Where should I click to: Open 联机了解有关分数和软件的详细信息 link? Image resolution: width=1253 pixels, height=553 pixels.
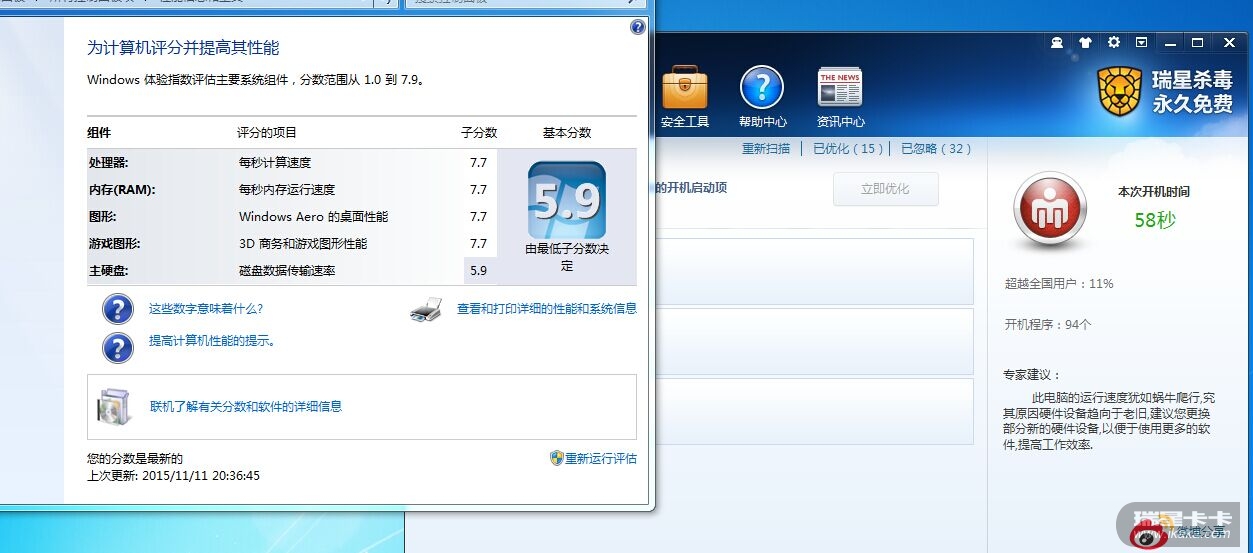[x=246, y=407]
